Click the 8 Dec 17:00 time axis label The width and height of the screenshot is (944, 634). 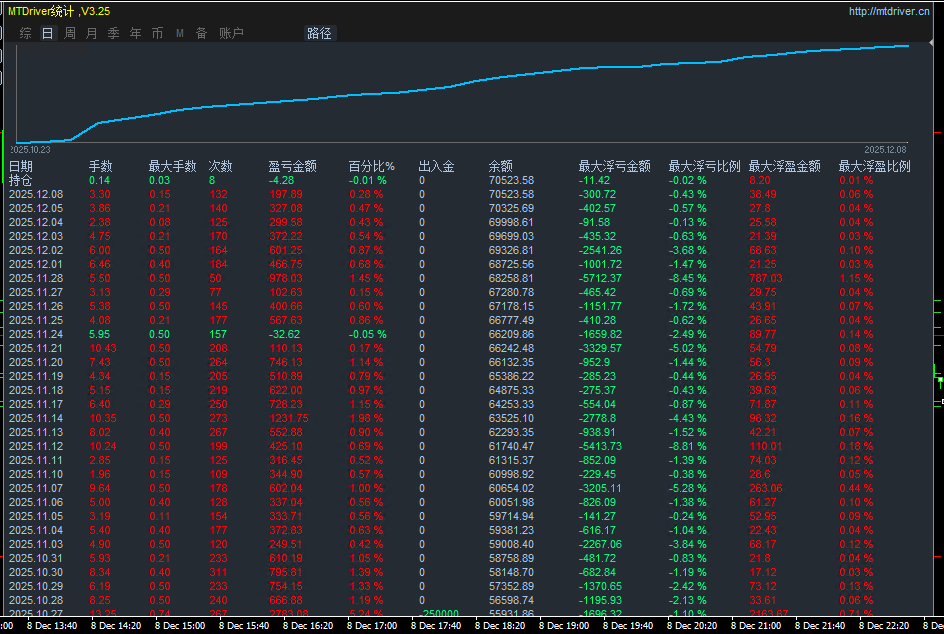[372, 626]
